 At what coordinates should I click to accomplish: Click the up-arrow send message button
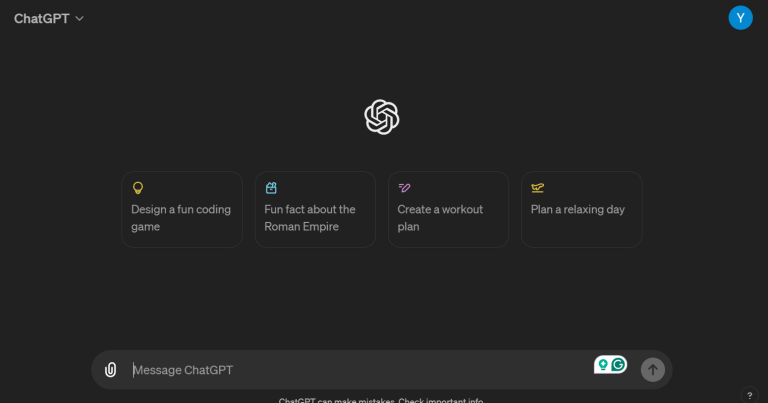pyautogui.click(x=653, y=369)
